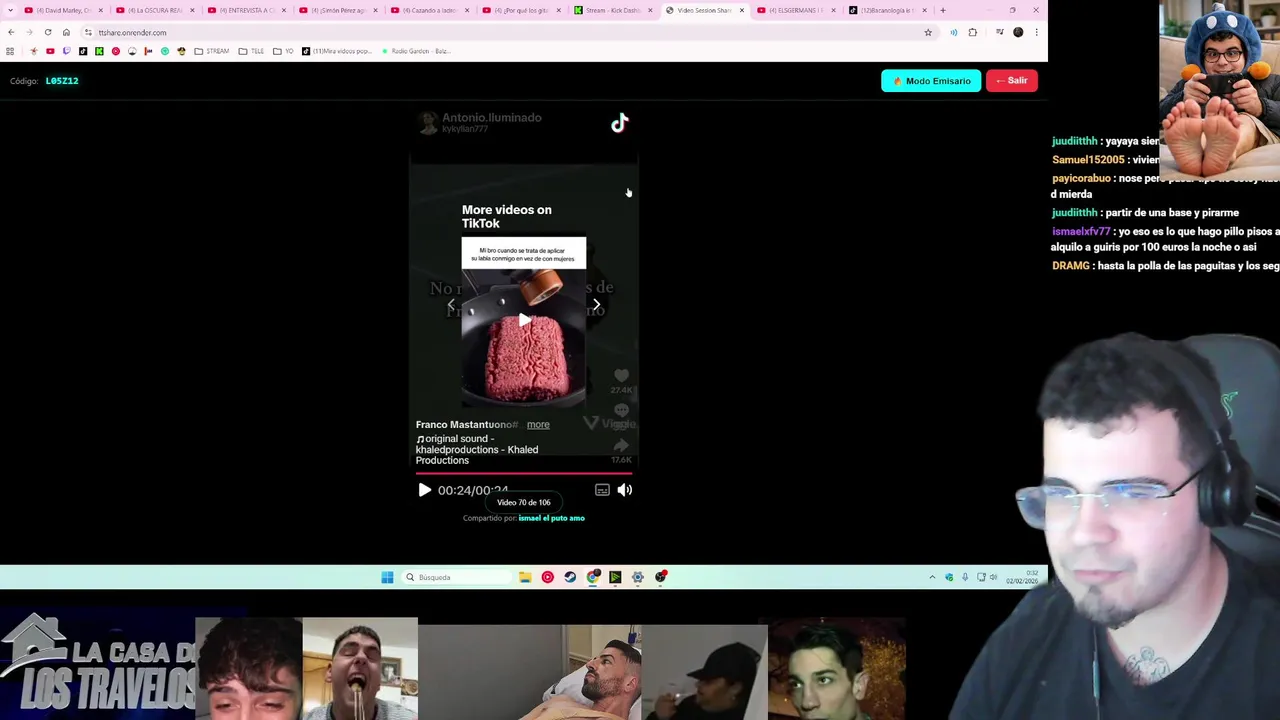Viewport: 1280px width, 720px height.
Task: Like the TikTok video heart icon
Action: pos(621,376)
